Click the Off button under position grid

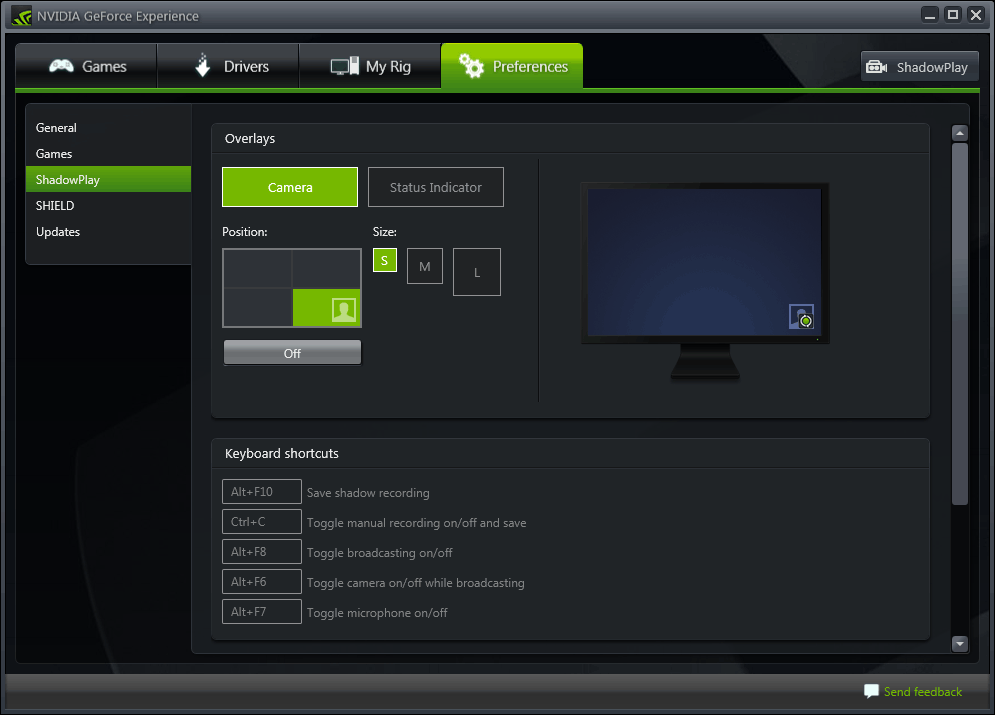(293, 353)
